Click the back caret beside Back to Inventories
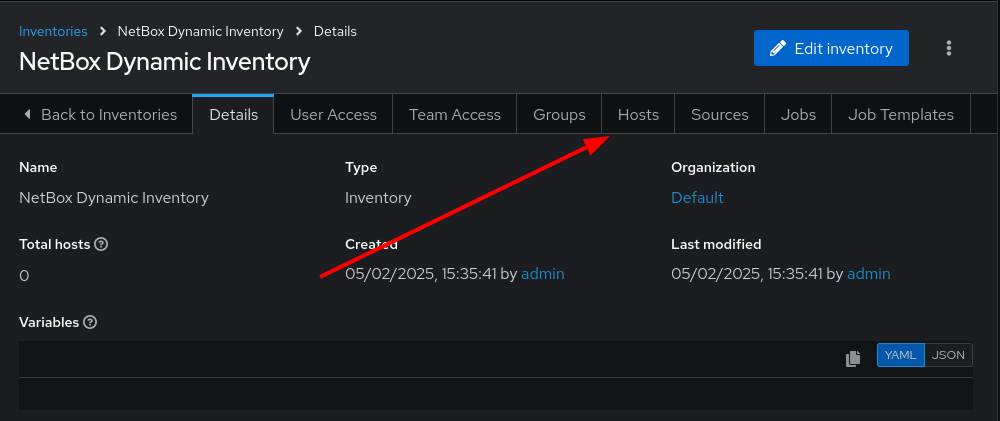This screenshot has height=421, width=1000. (27, 114)
